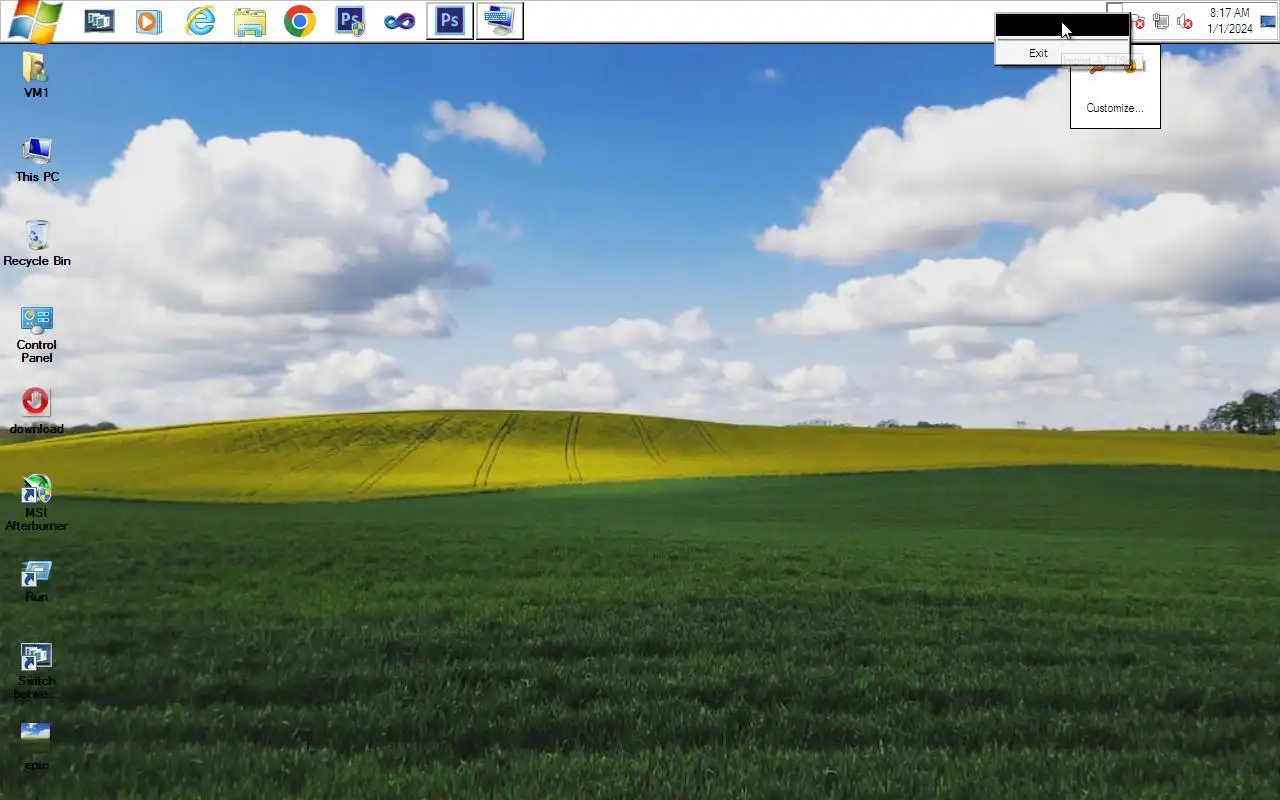Screen dimensions: 1280x800
Task: Open the Switch between windows taskbar icon
Action: (99, 20)
